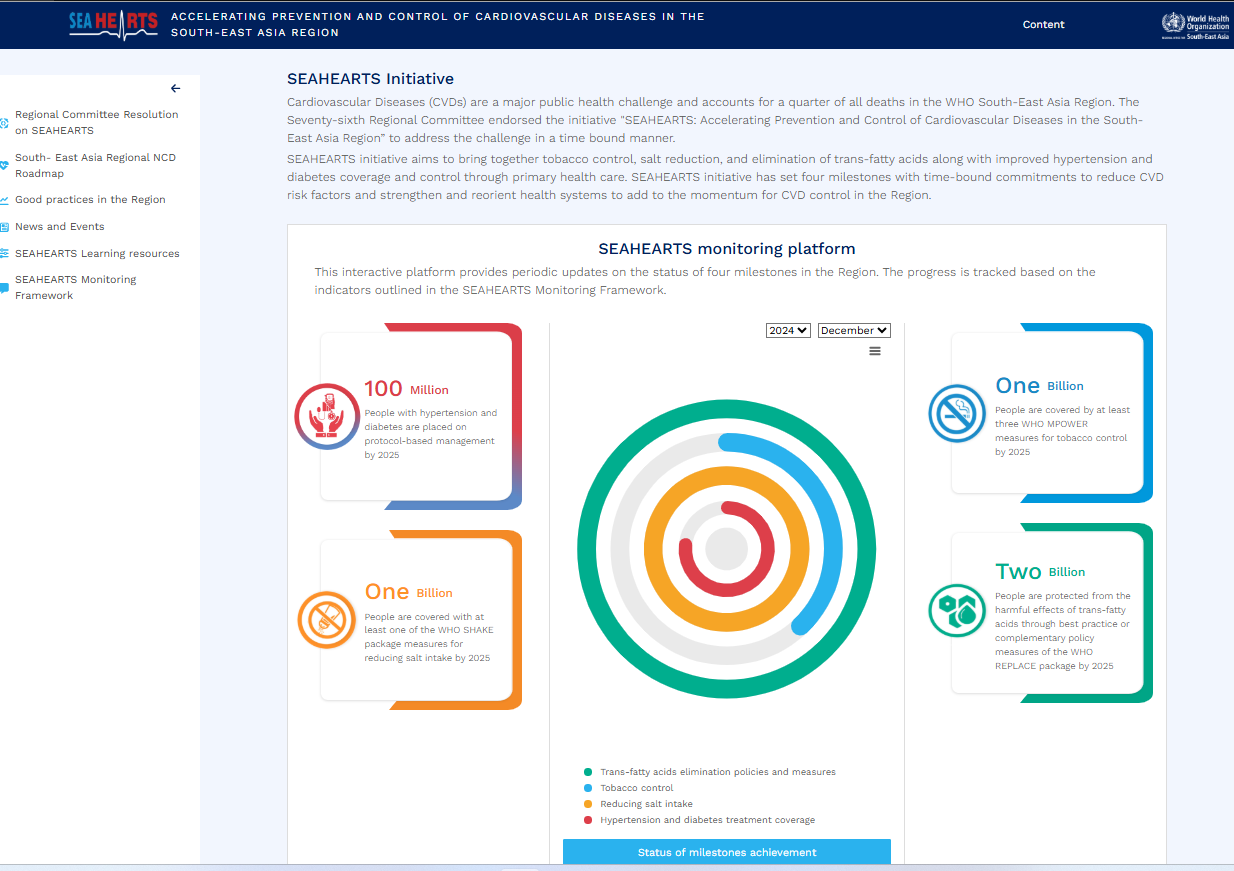Open the chart hamburger context menu
The width and height of the screenshot is (1234, 871).
pyautogui.click(x=875, y=351)
